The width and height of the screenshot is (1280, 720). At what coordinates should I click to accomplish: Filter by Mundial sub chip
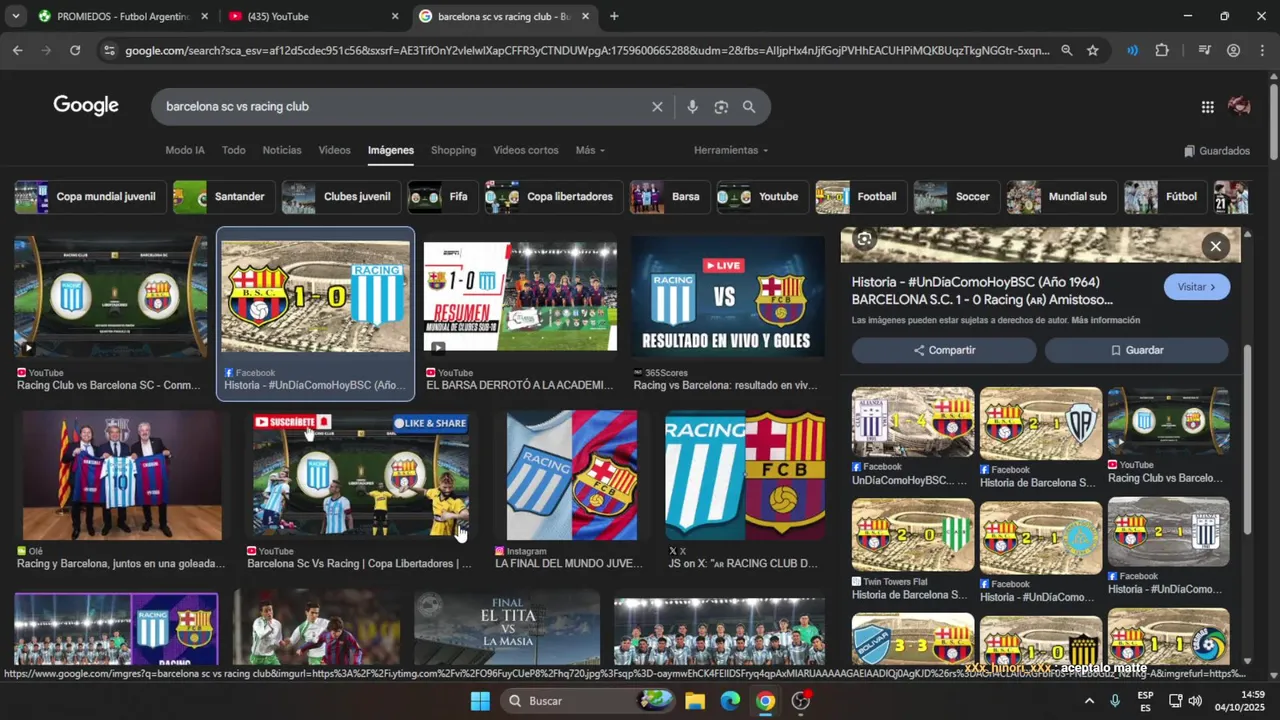point(1062,197)
